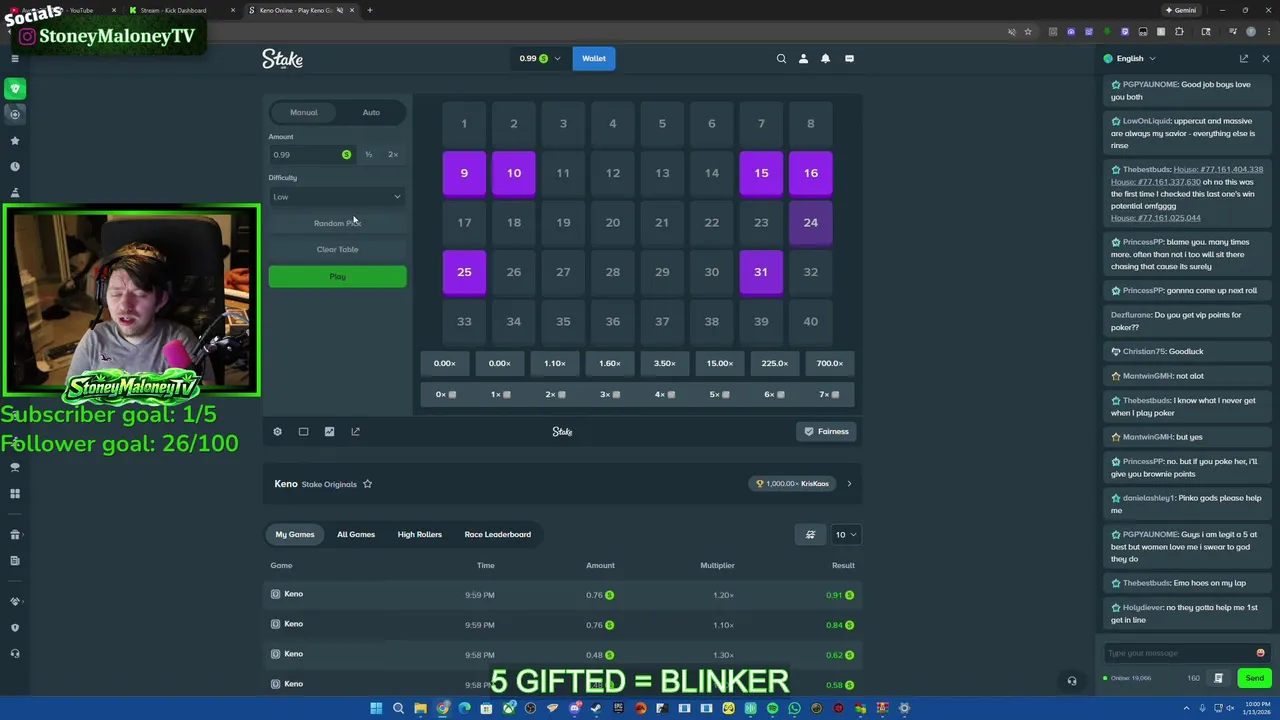Toggle the chat panel icon in header
1280x720 pixels.
(849, 59)
